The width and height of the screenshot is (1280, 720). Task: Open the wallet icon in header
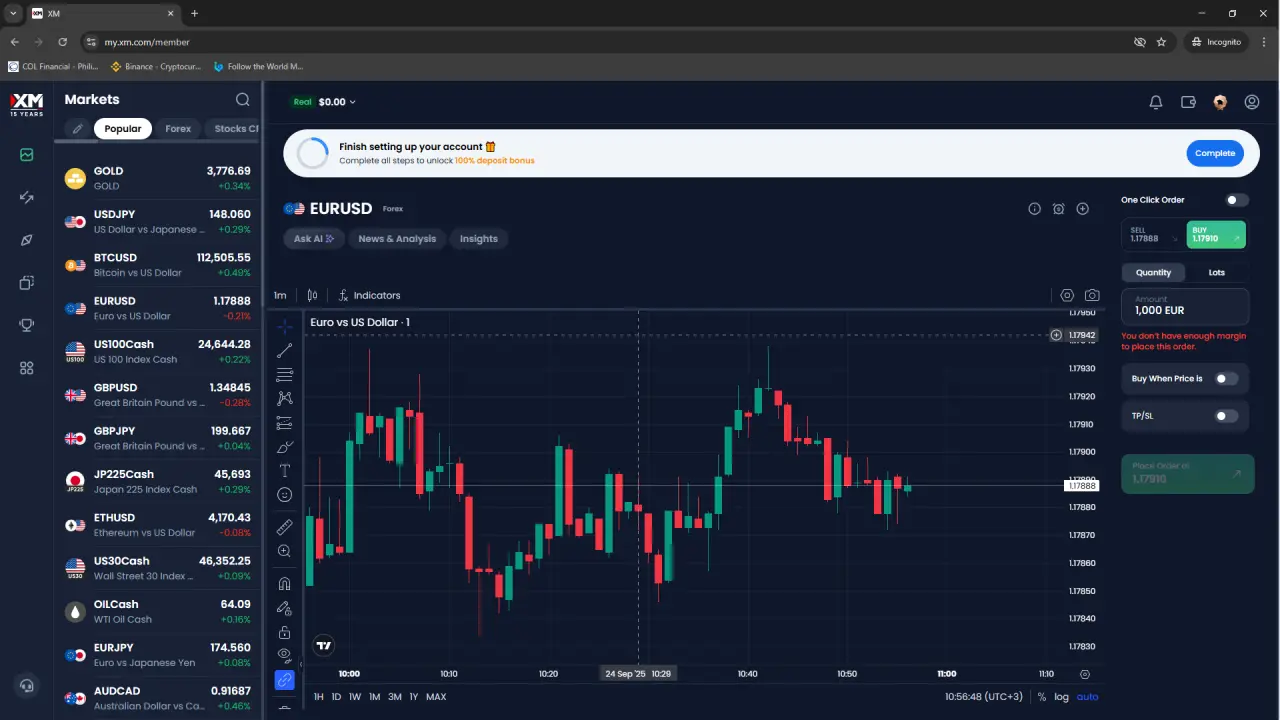point(1188,102)
